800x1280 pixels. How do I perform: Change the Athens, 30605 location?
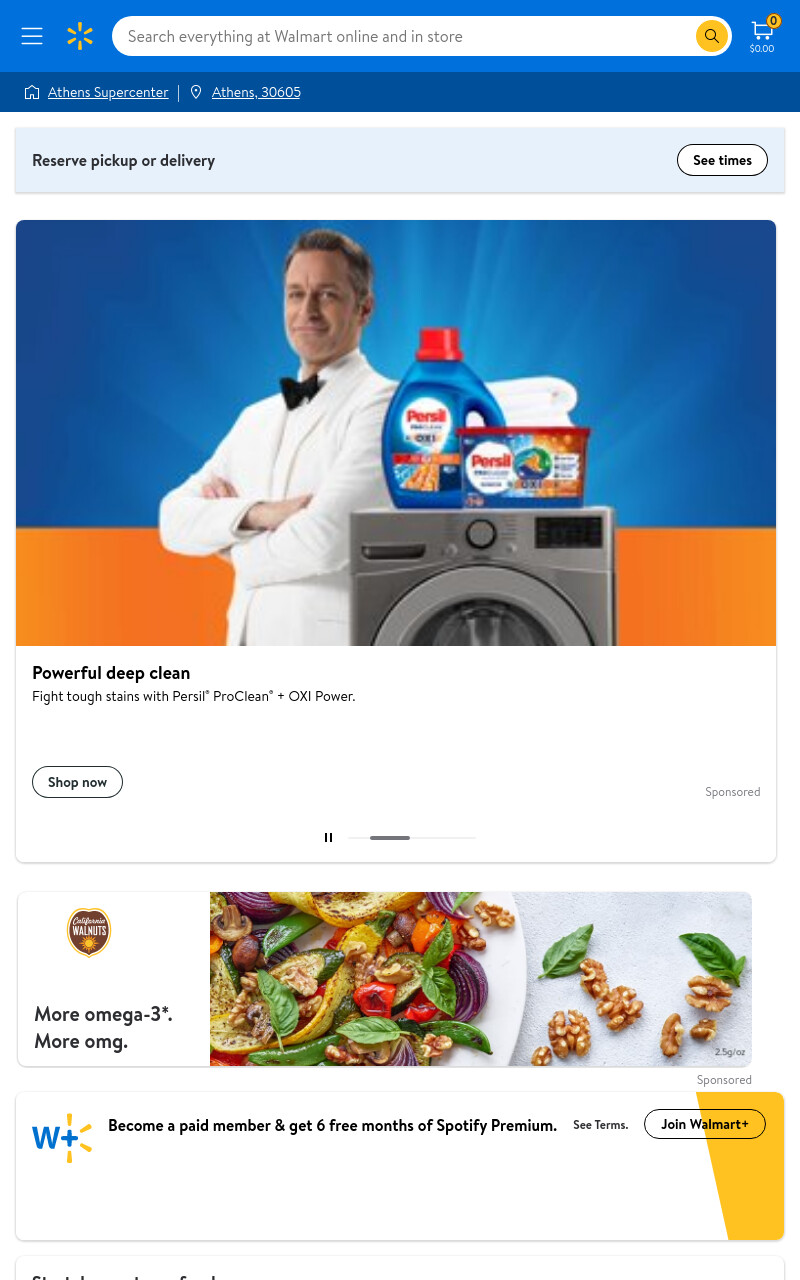tap(256, 92)
